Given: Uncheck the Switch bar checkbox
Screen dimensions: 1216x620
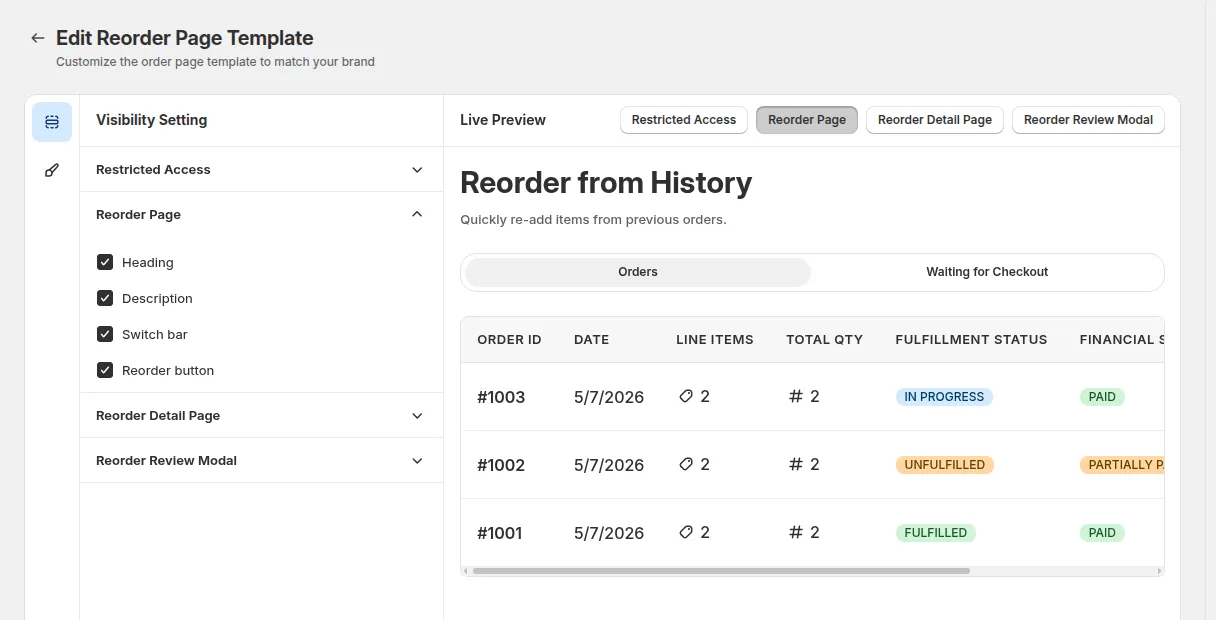Looking at the screenshot, I should pos(105,334).
